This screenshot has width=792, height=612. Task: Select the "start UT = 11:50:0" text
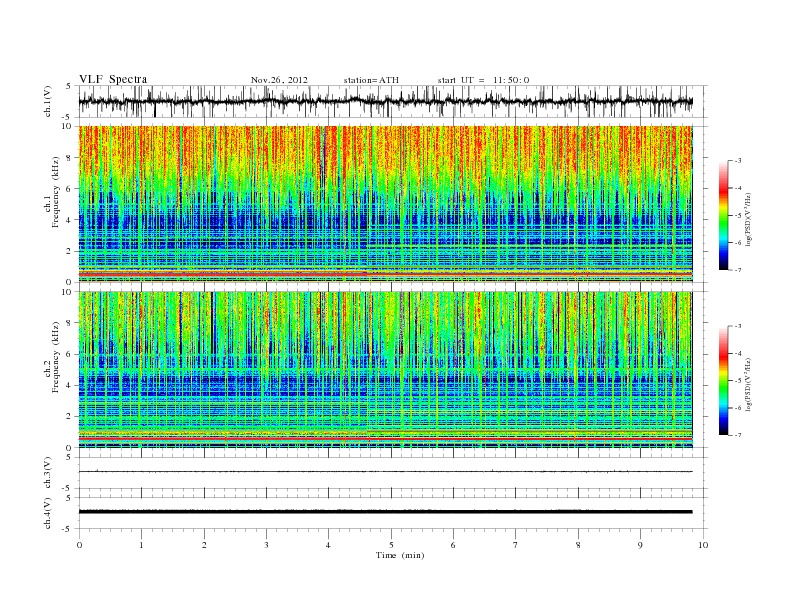tap(483, 80)
